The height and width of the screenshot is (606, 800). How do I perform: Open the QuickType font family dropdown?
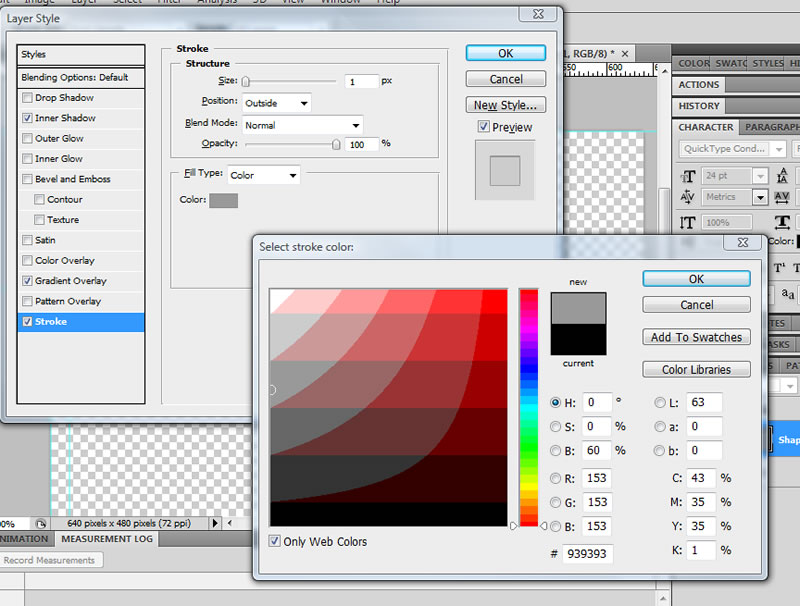733,149
